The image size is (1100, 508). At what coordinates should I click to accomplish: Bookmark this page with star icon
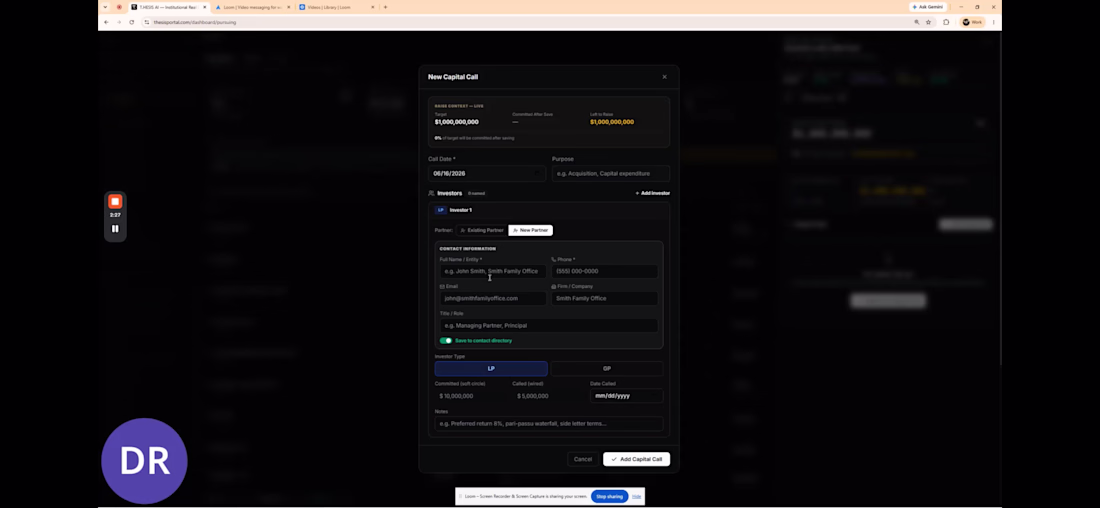(928, 22)
